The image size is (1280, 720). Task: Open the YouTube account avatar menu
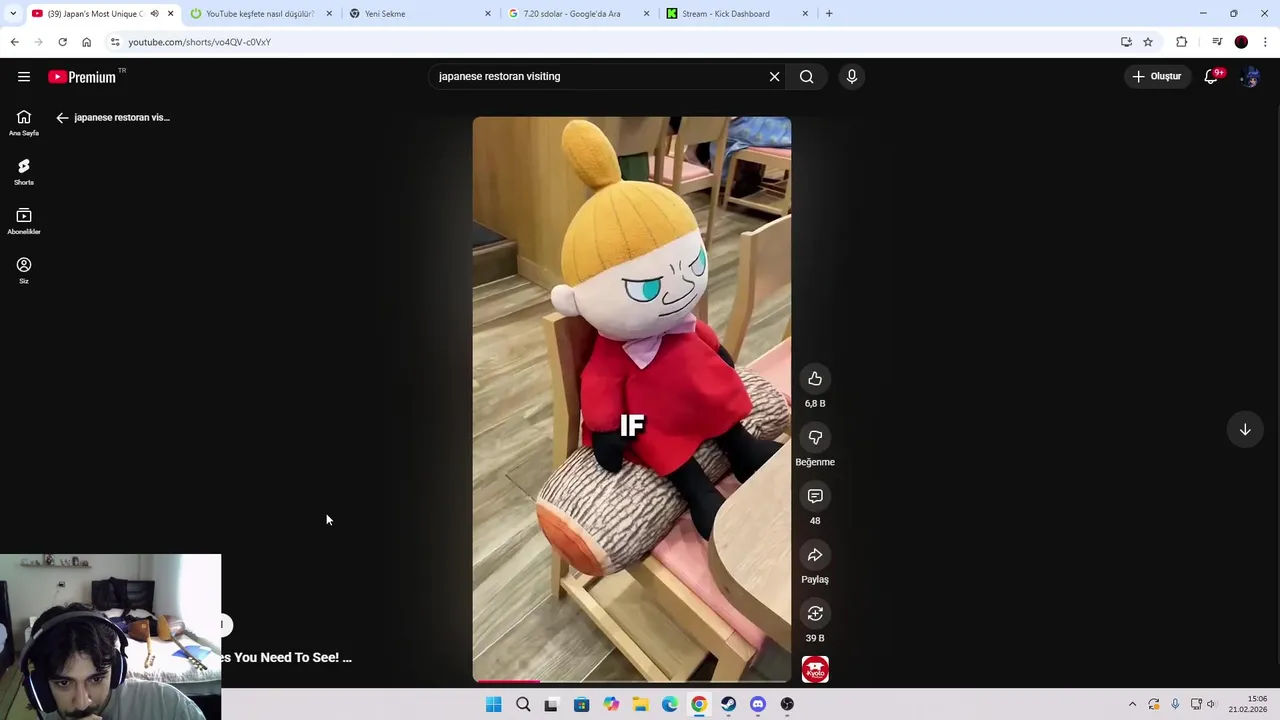tap(1250, 77)
